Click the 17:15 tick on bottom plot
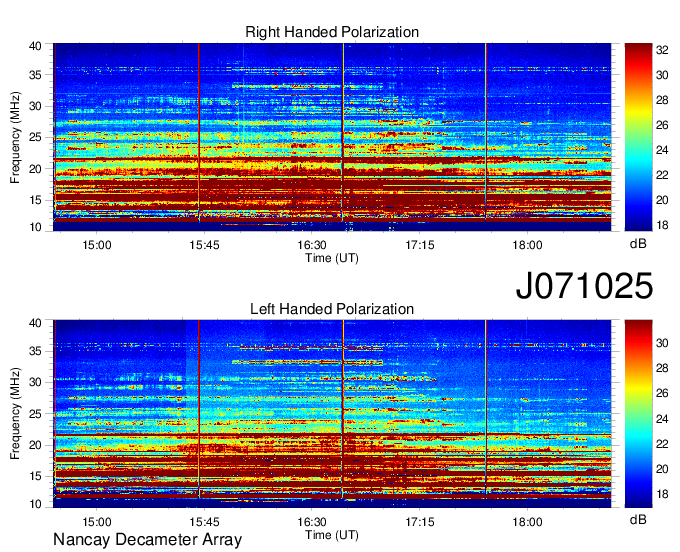 420,522
